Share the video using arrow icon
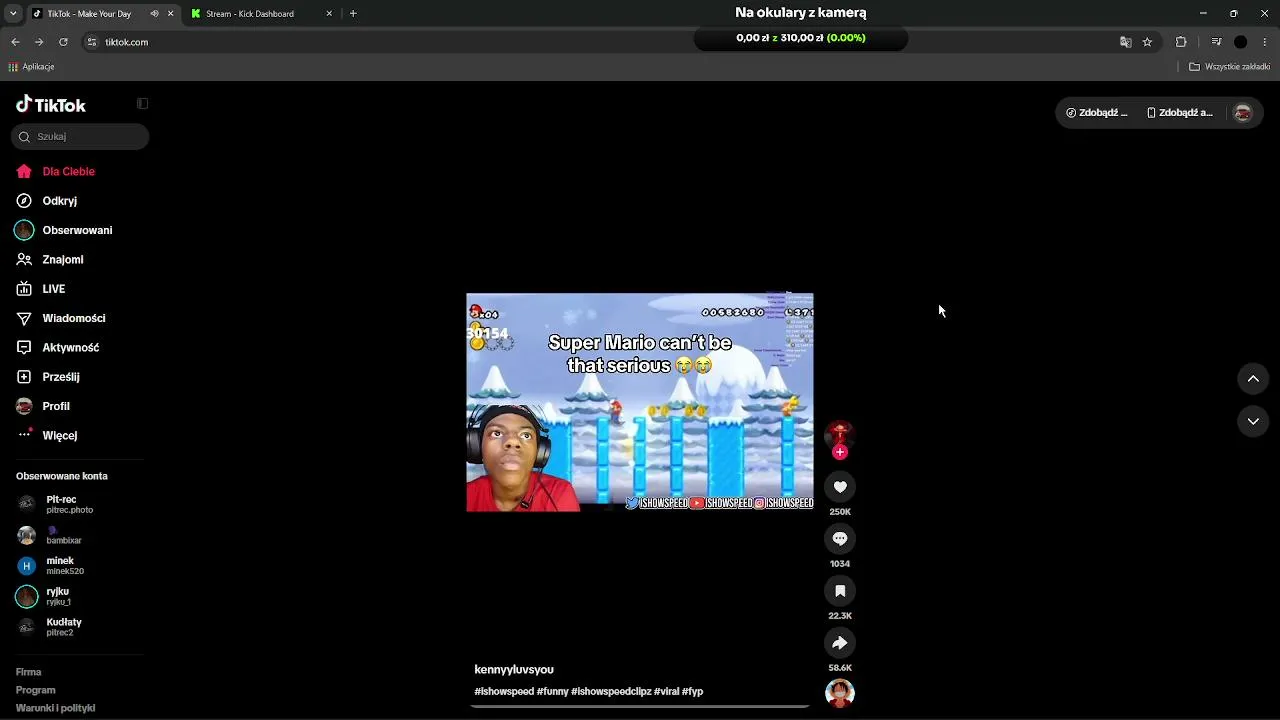Image resolution: width=1280 pixels, height=720 pixels. (840, 643)
